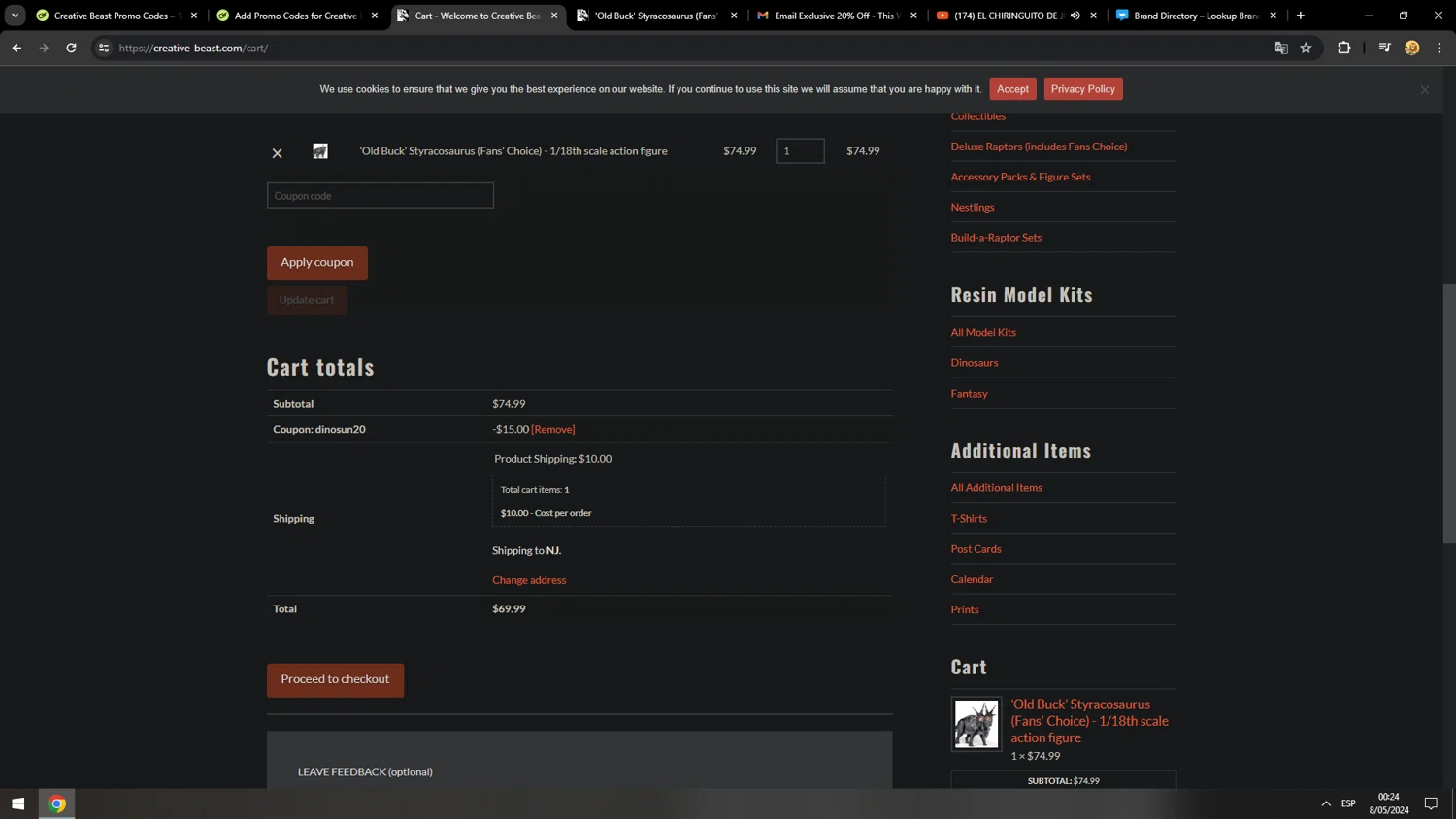Open the Windows notification center icon
Image resolution: width=1456 pixels, height=819 pixels.
1431,803
